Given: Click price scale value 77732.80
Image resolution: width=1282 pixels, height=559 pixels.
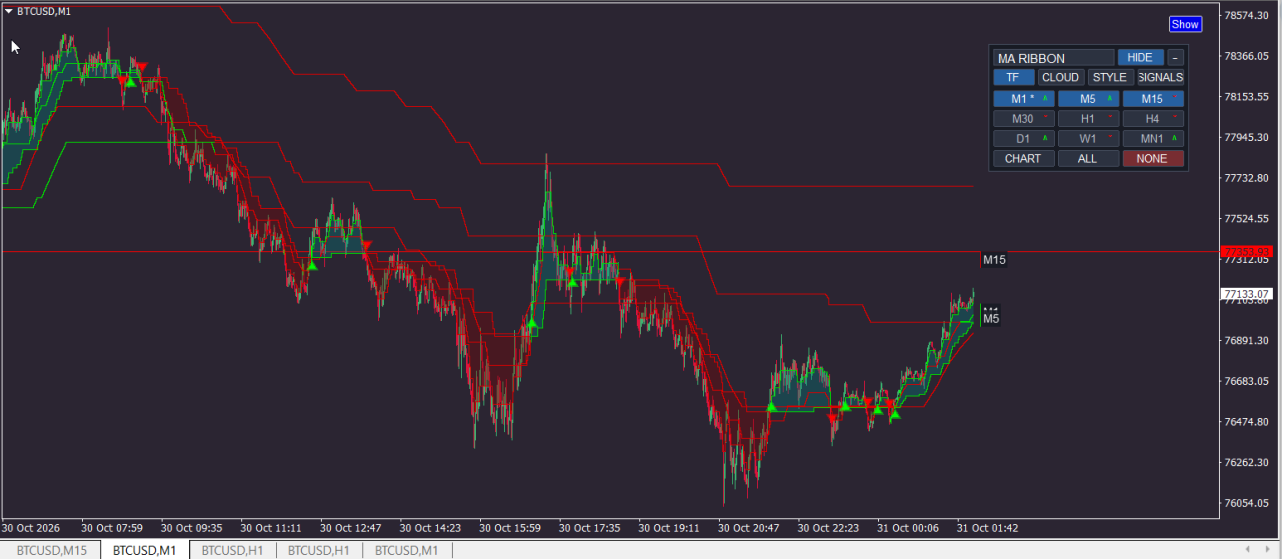Looking at the screenshot, I should (1247, 178).
